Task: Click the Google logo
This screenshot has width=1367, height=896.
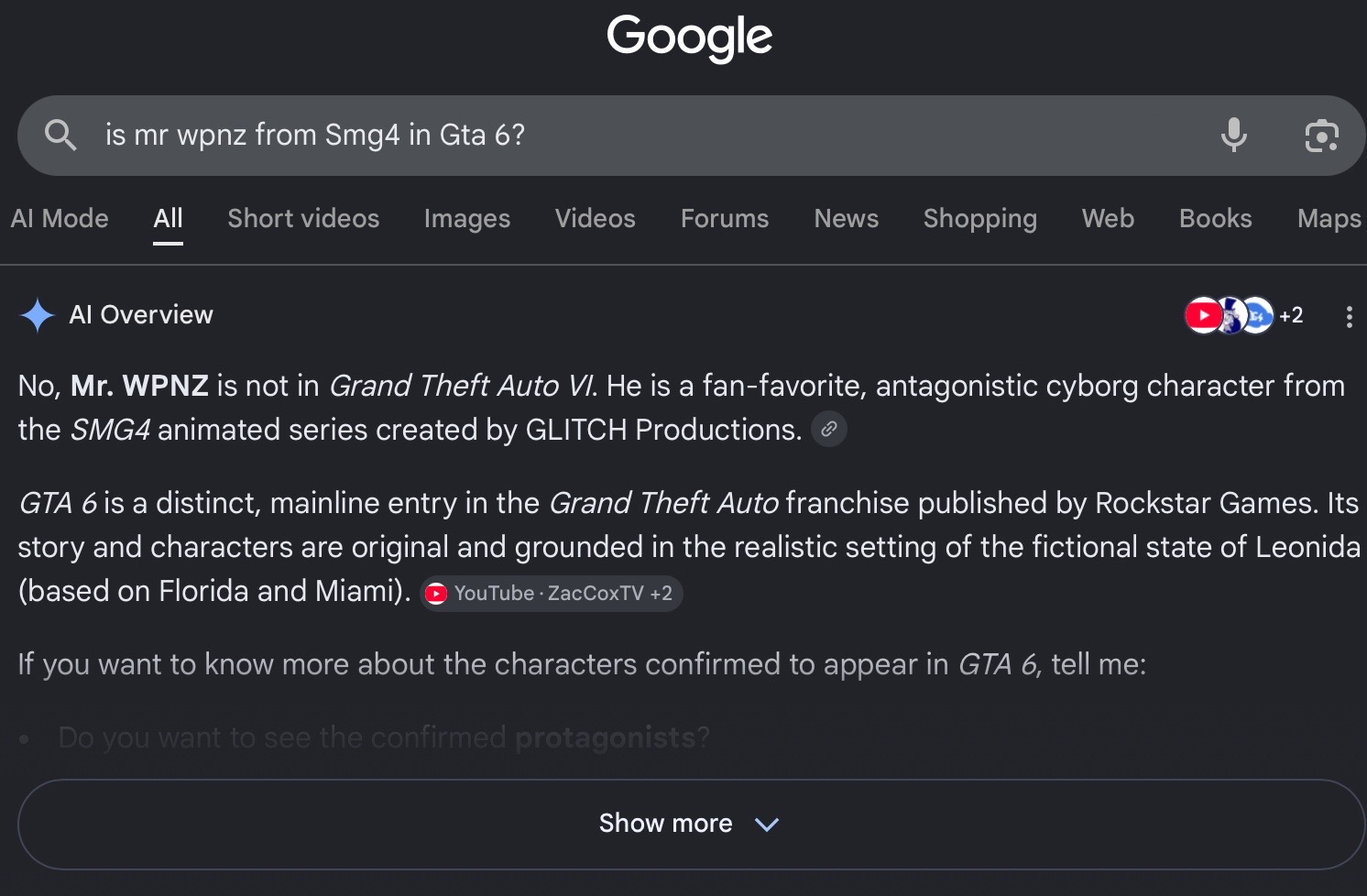Action: tap(689, 38)
